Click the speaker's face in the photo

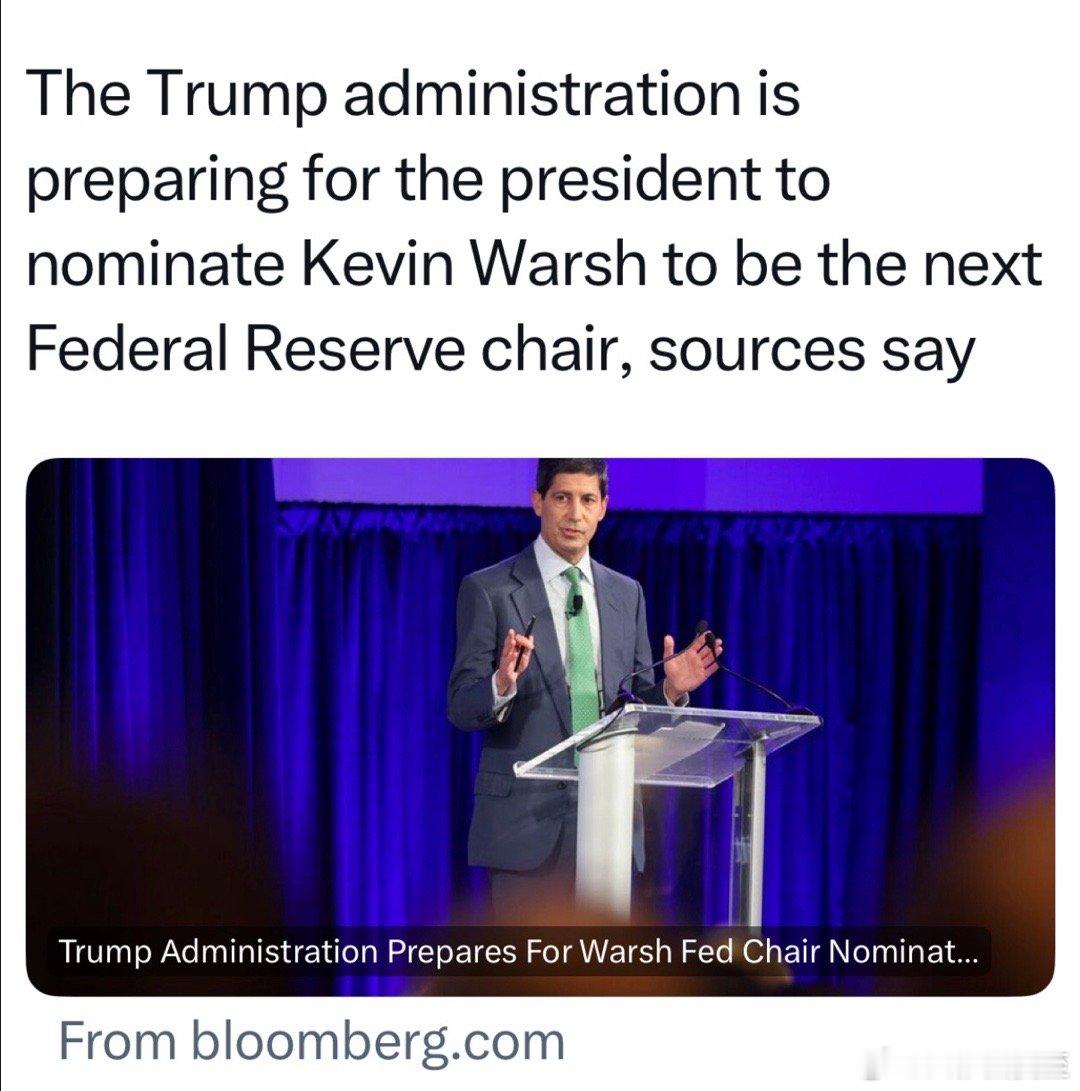(x=573, y=510)
